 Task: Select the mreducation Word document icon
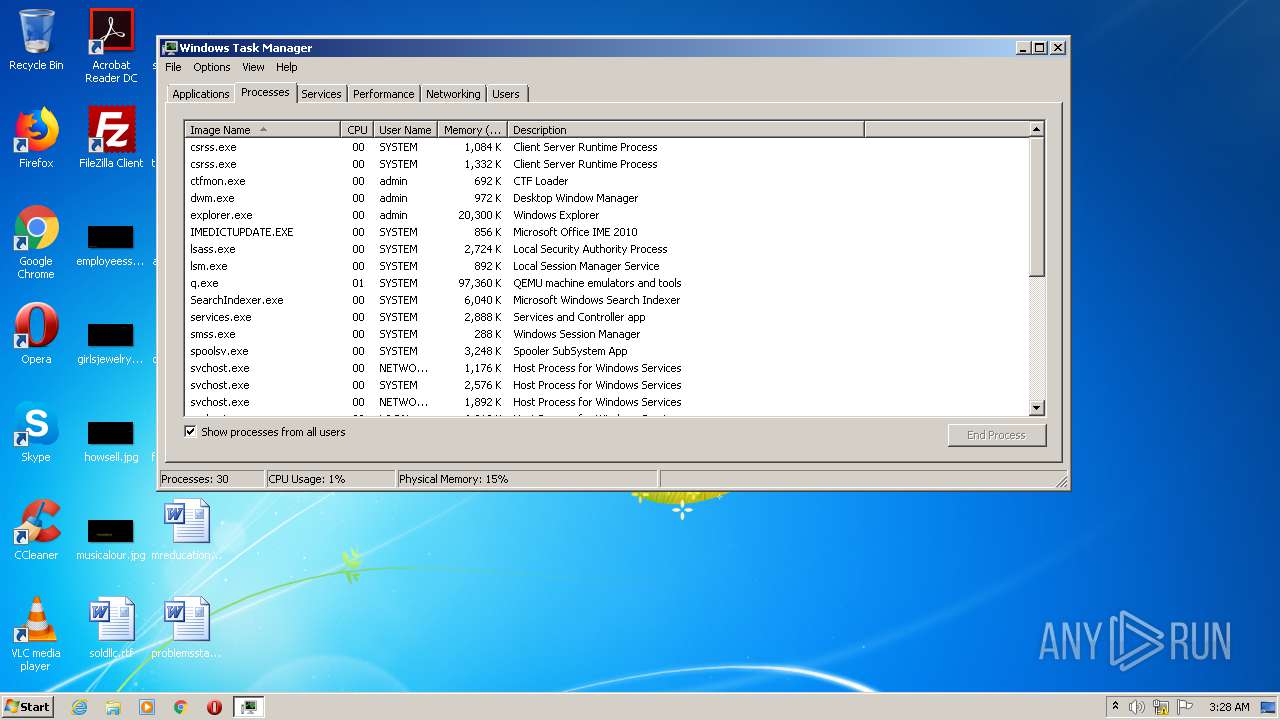click(186, 530)
